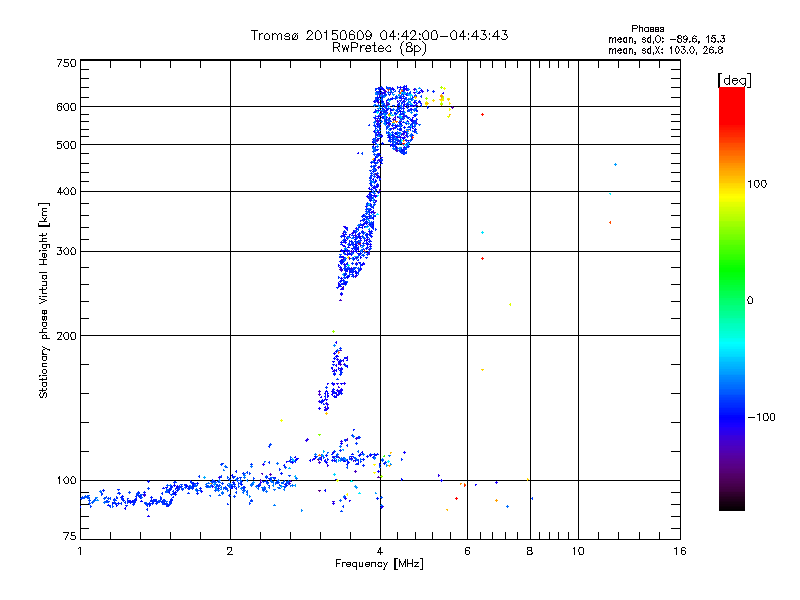800x600 pixels.
Task: Click the colorbar '-100' tick label
Action: 762,417
